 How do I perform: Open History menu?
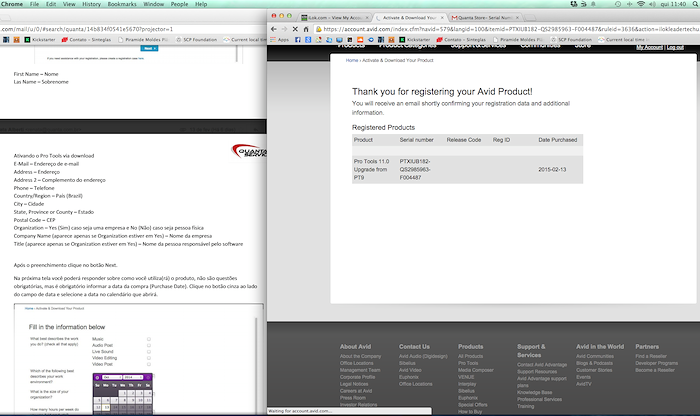tap(91, 4)
